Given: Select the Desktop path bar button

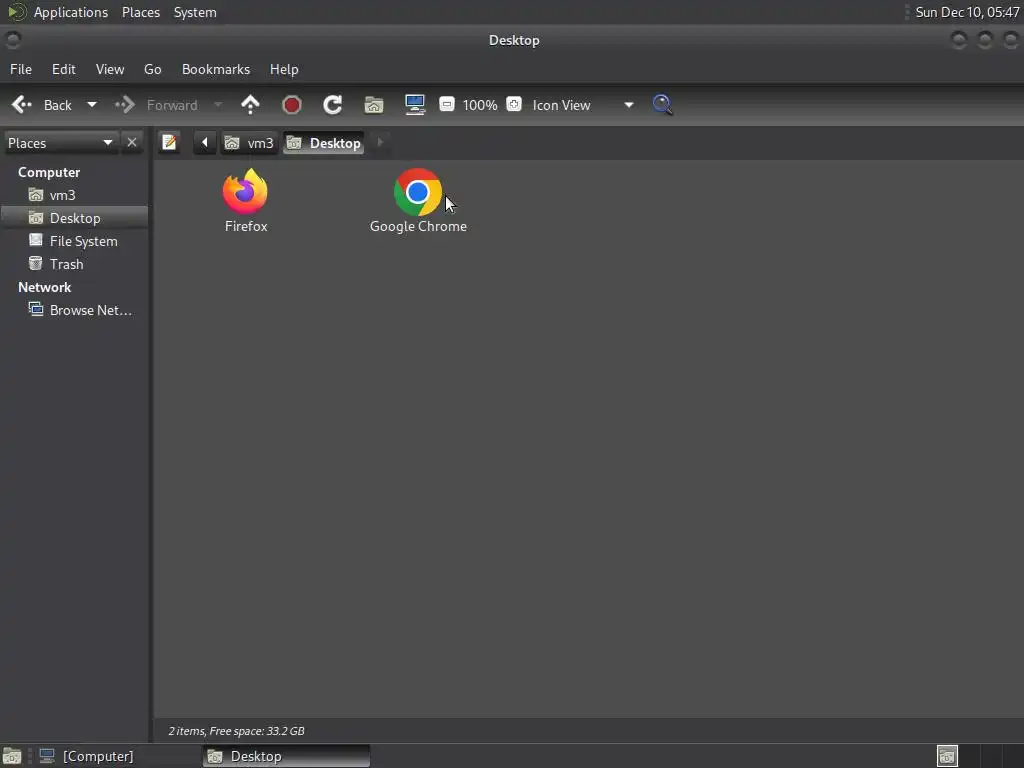Looking at the screenshot, I should (x=324, y=143).
